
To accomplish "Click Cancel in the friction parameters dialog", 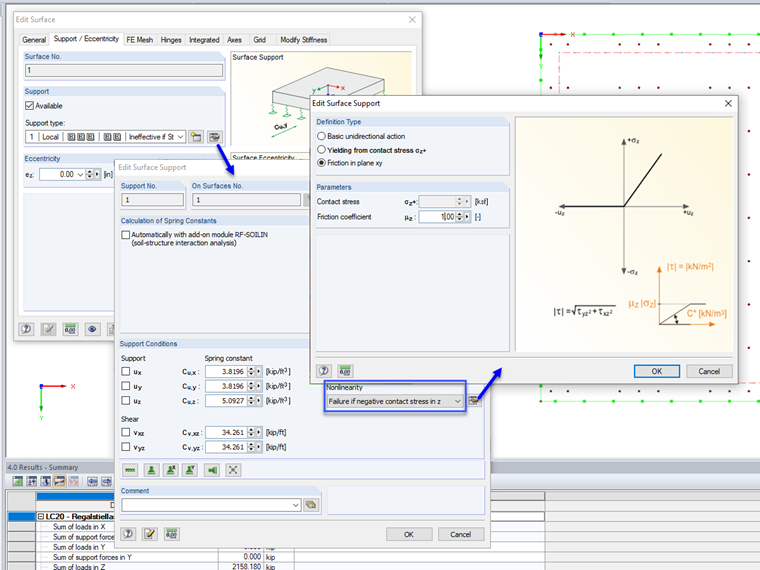I will (x=709, y=371).
